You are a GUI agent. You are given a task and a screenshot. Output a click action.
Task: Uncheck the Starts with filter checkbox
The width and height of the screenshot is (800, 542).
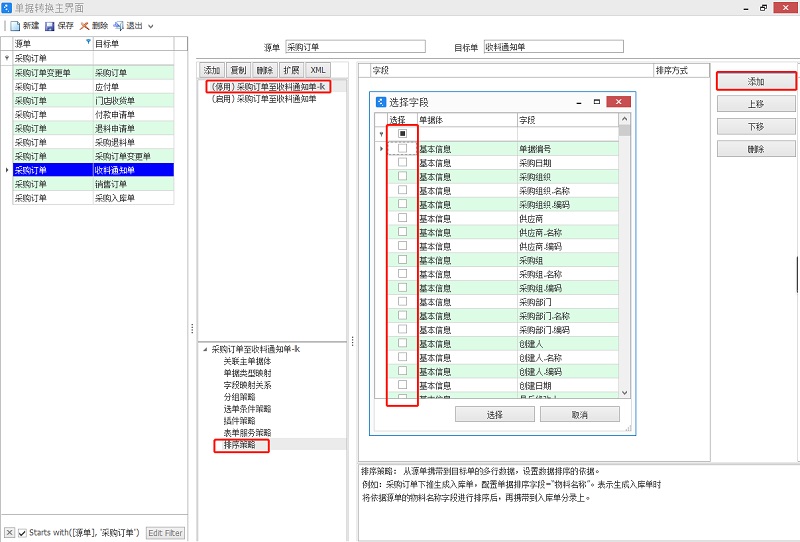(22, 533)
